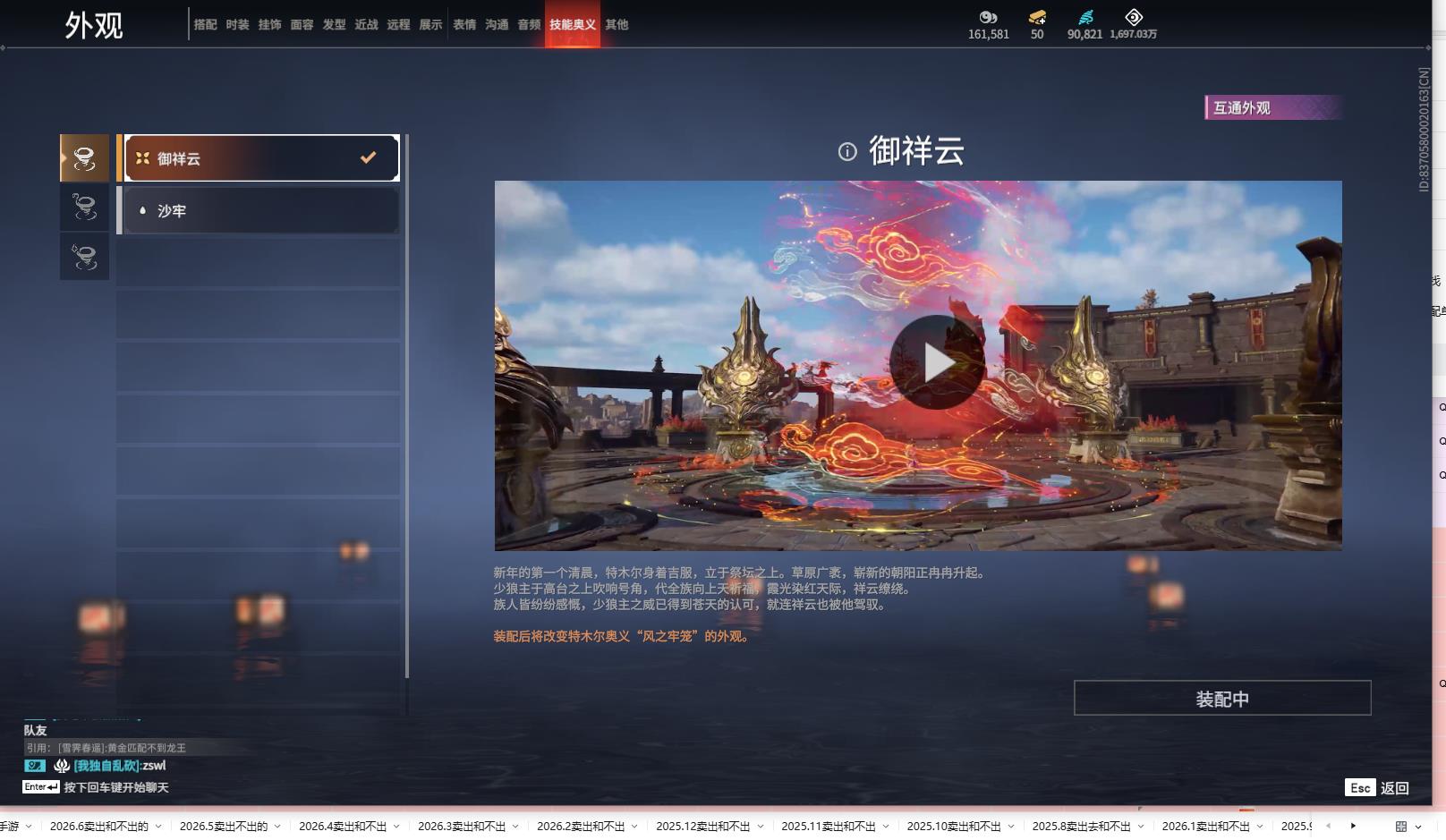Open the 远程 tab

click(x=399, y=25)
